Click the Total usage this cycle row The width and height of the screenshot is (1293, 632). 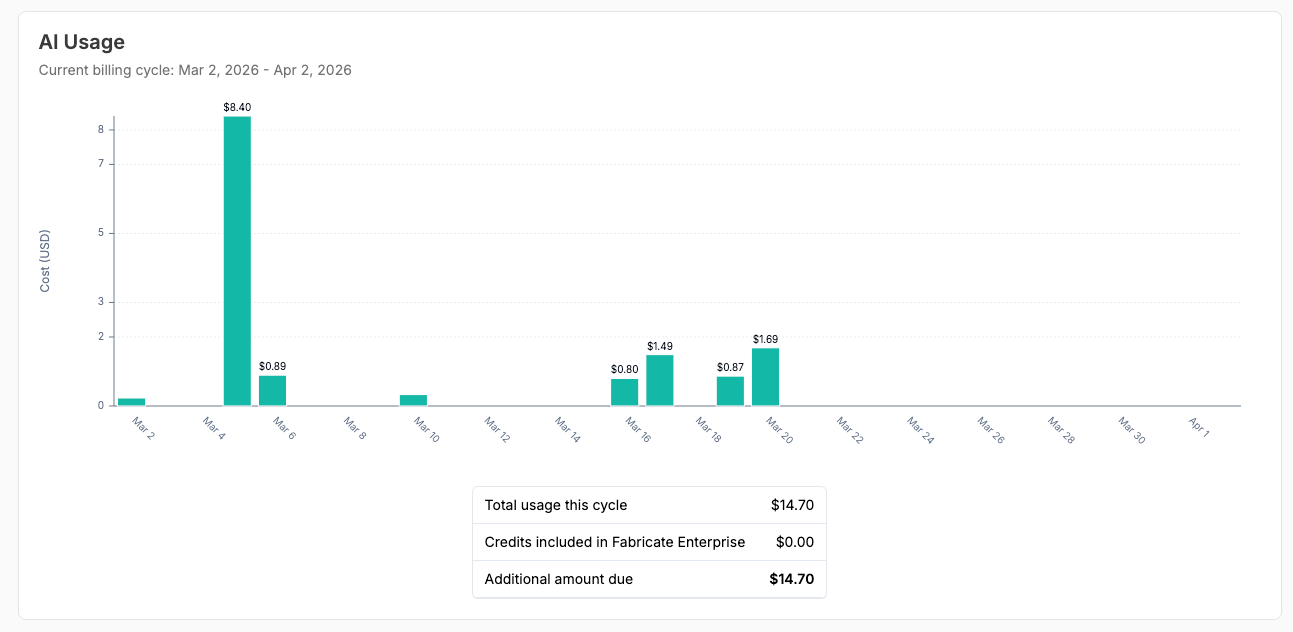(649, 505)
